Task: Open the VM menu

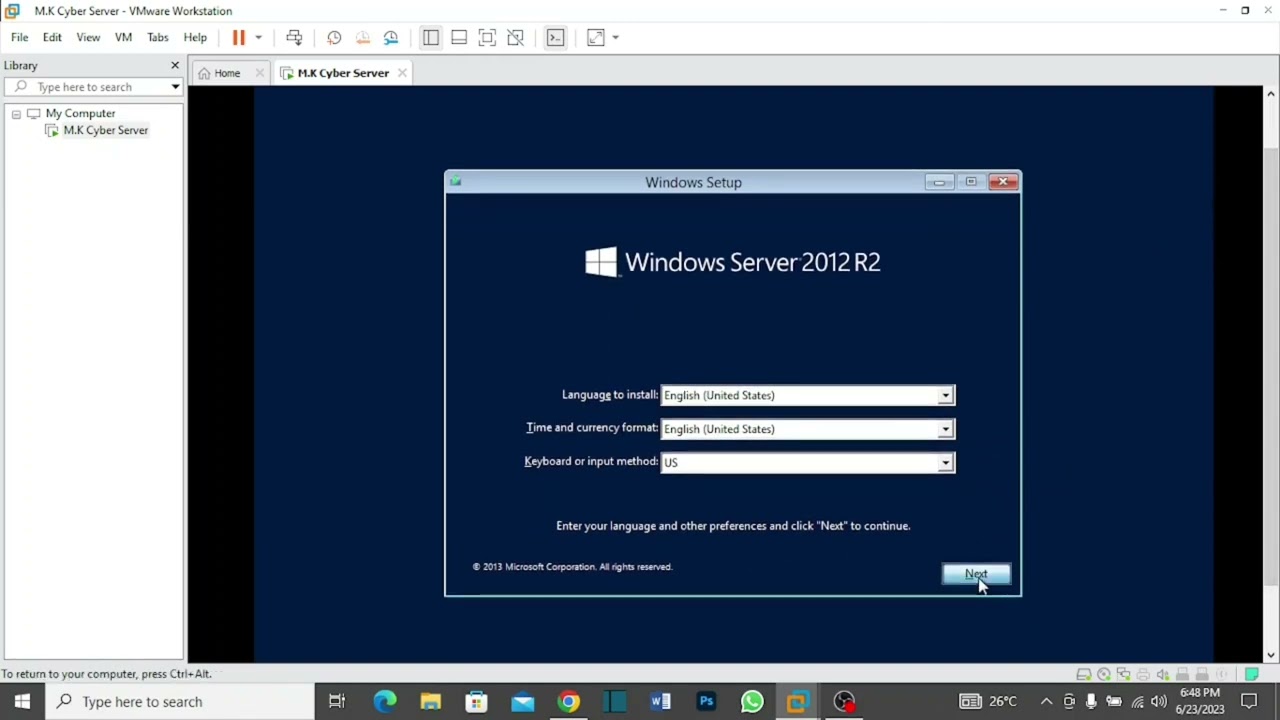Action: [123, 37]
